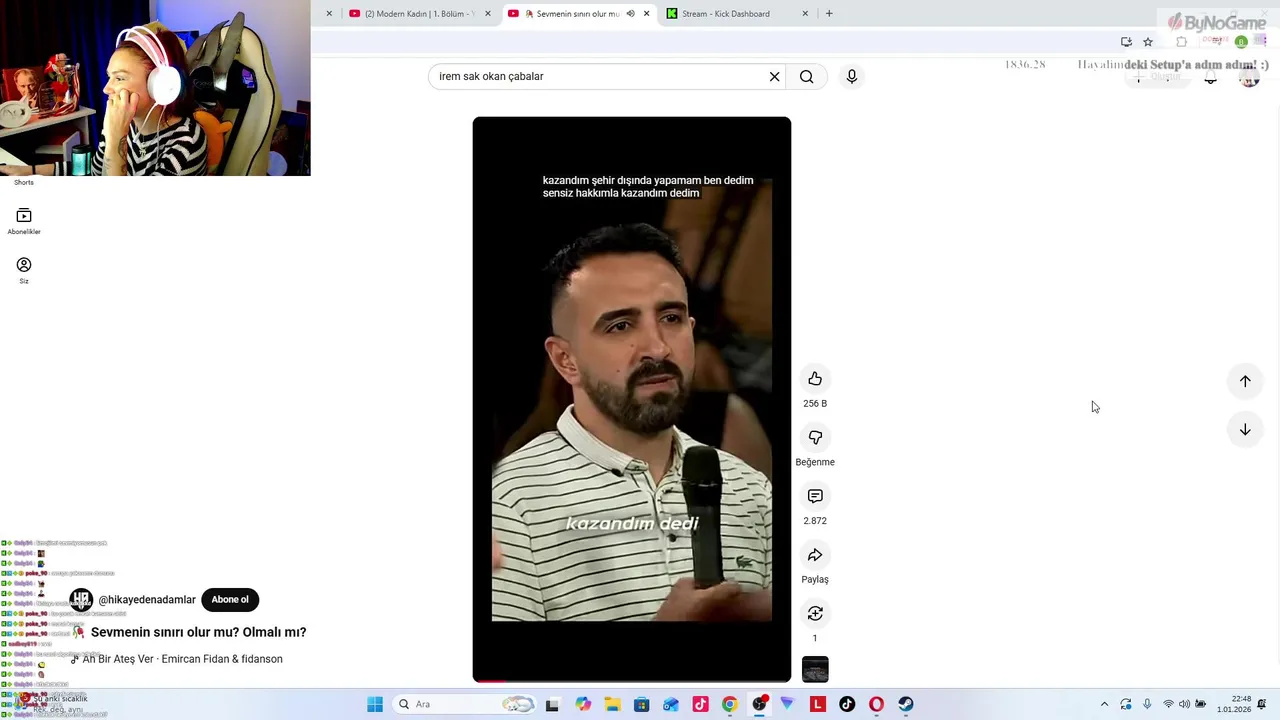
Task: Like the Short with thumbs-up icon
Action: click(815, 379)
